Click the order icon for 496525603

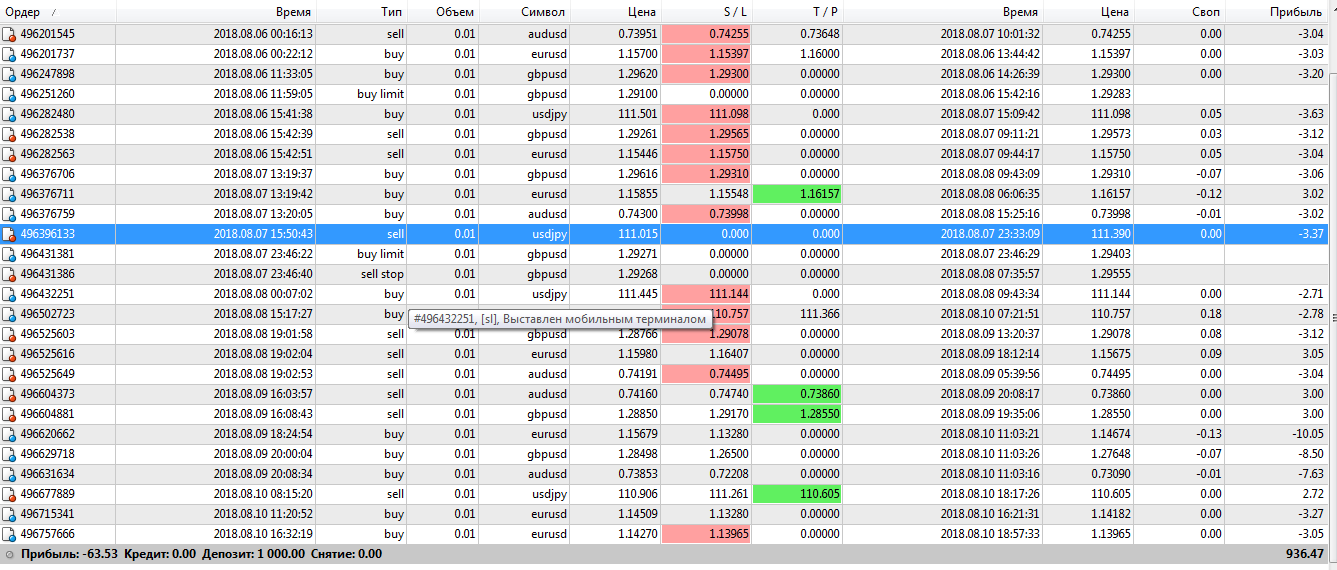[9, 334]
